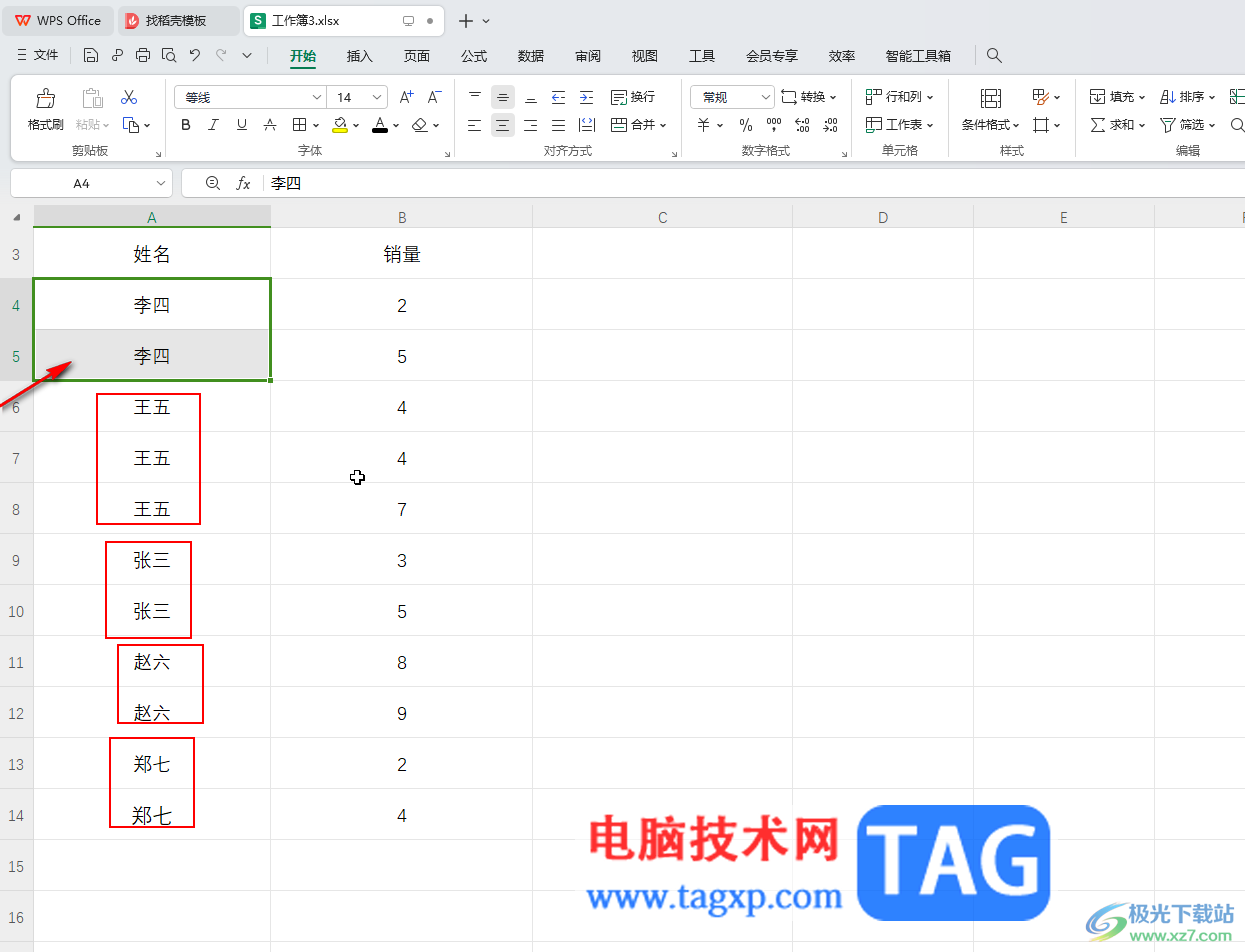Image resolution: width=1245 pixels, height=952 pixels.
Task: Open the 文件 menu
Action: [39, 55]
